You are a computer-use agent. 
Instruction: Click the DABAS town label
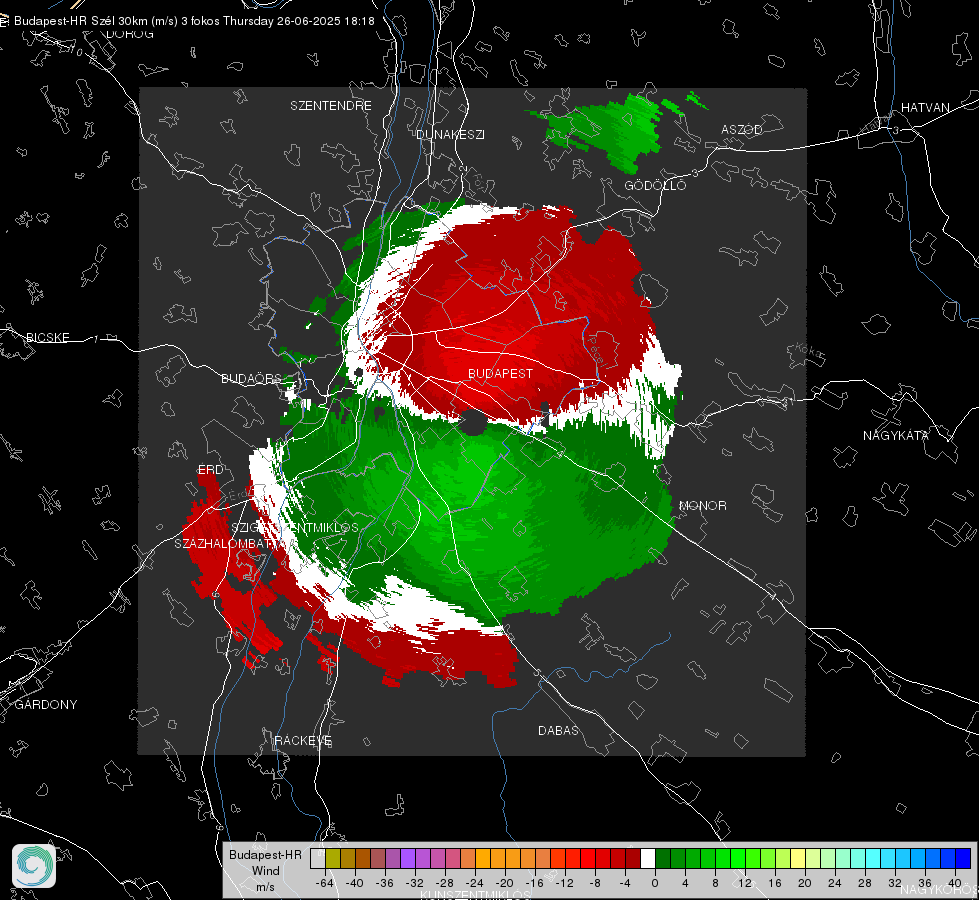click(x=558, y=730)
